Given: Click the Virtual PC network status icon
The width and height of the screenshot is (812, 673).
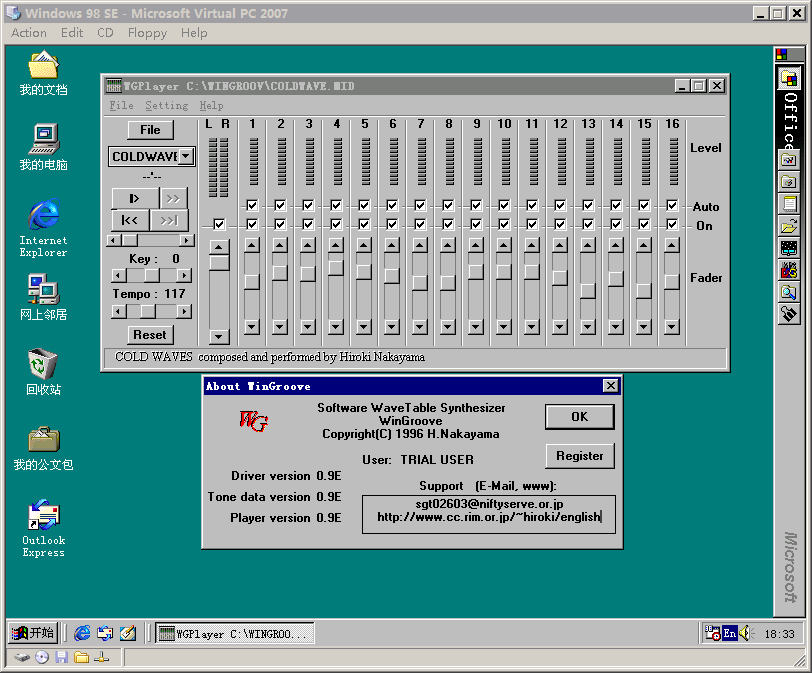Looking at the screenshot, I should tap(101, 657).
